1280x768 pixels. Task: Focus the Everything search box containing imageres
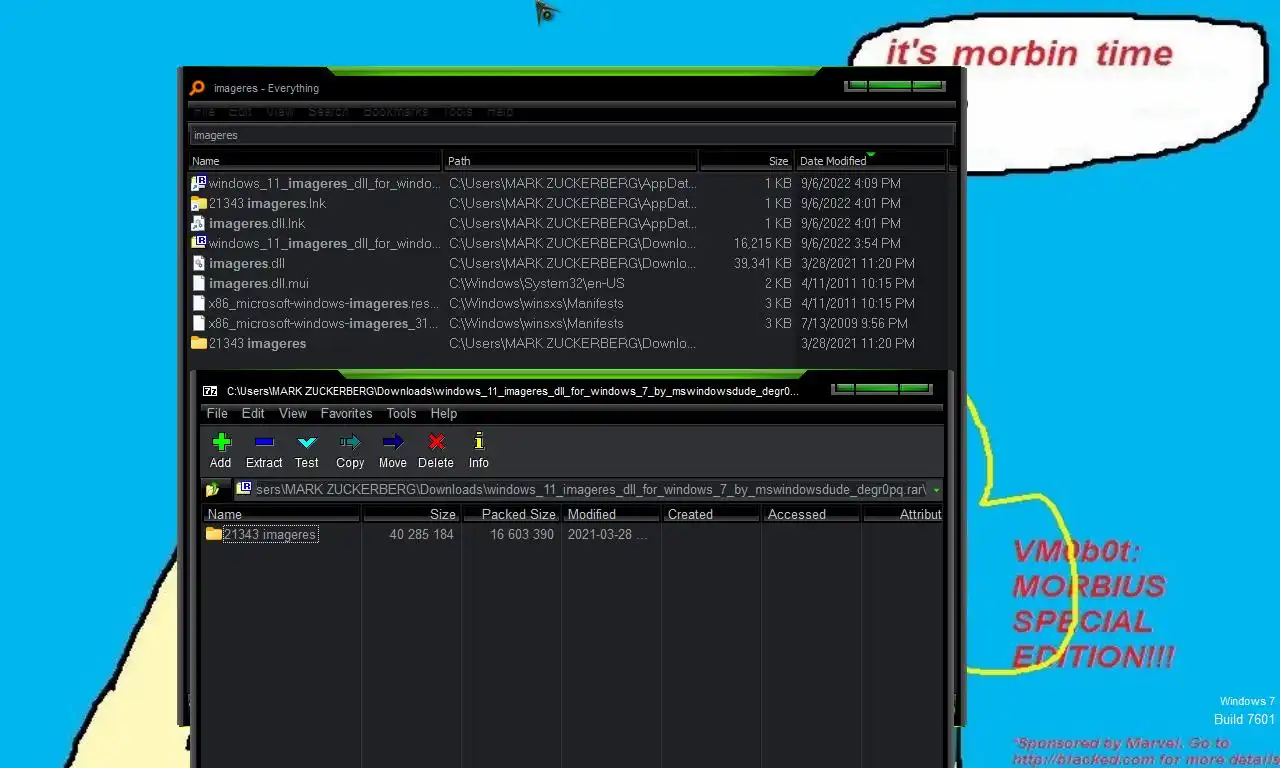571,135
